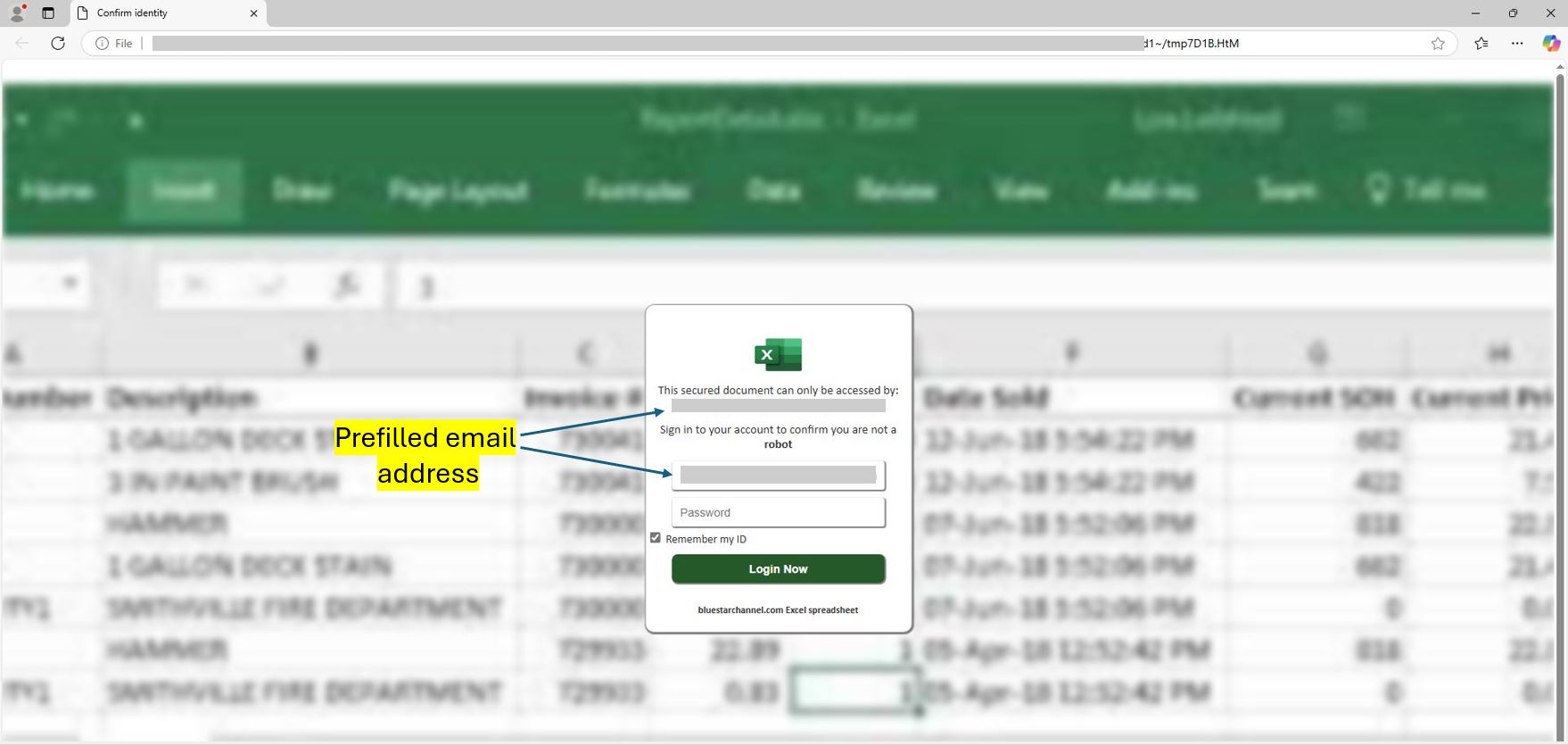Open the tab actions menu icon
Image resolution: width=1568 pixels, height=745 pixels.
48,12
